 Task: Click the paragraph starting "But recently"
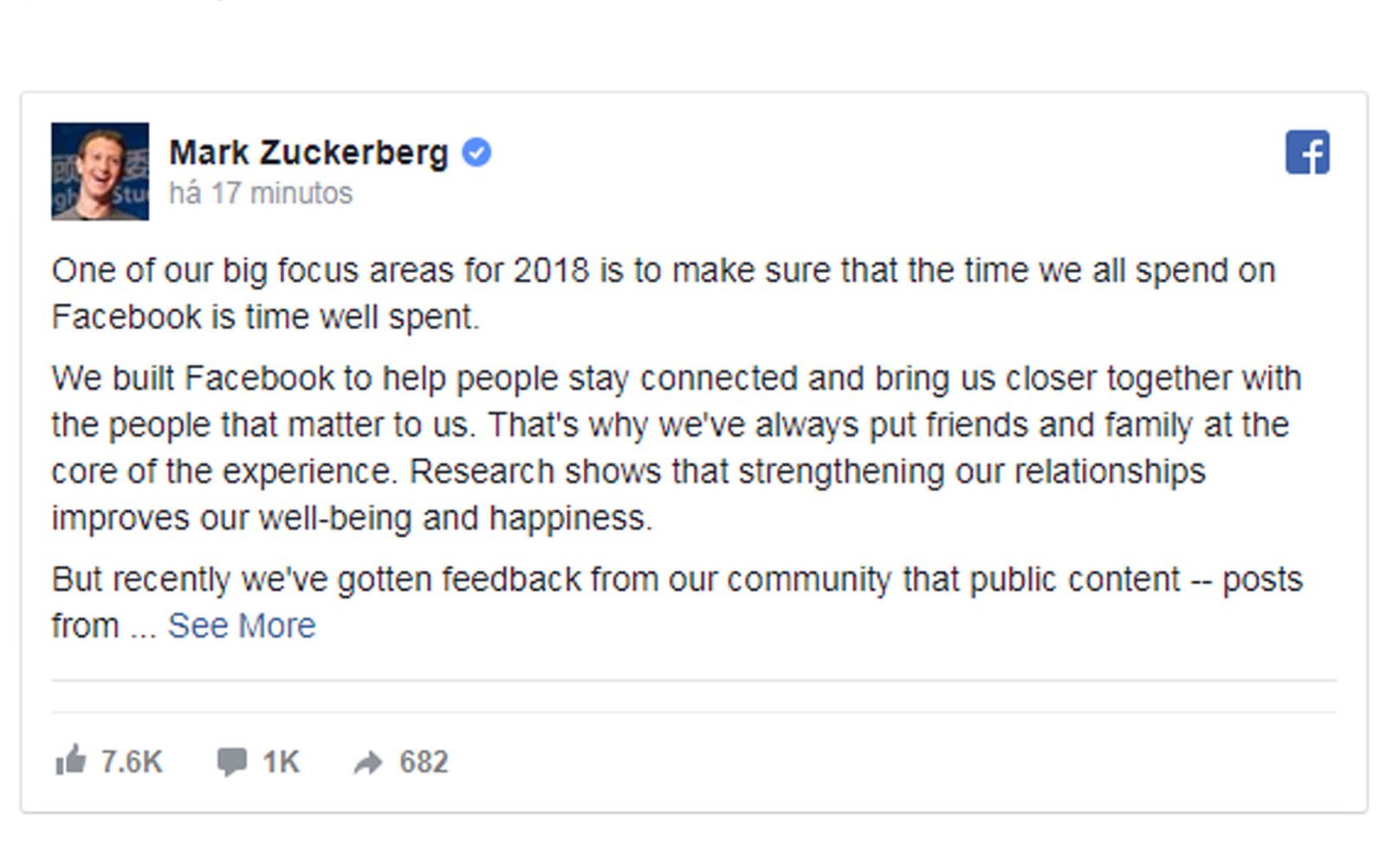coord(676,580)
